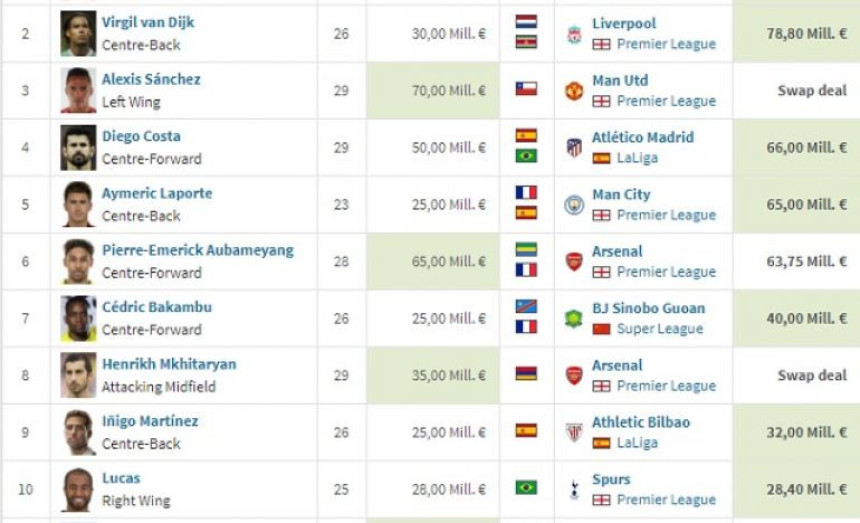Image resolution: width=860 pixels, height=523 pixels.
Task: Click the Spurs club crest icon
Action: 574,490
